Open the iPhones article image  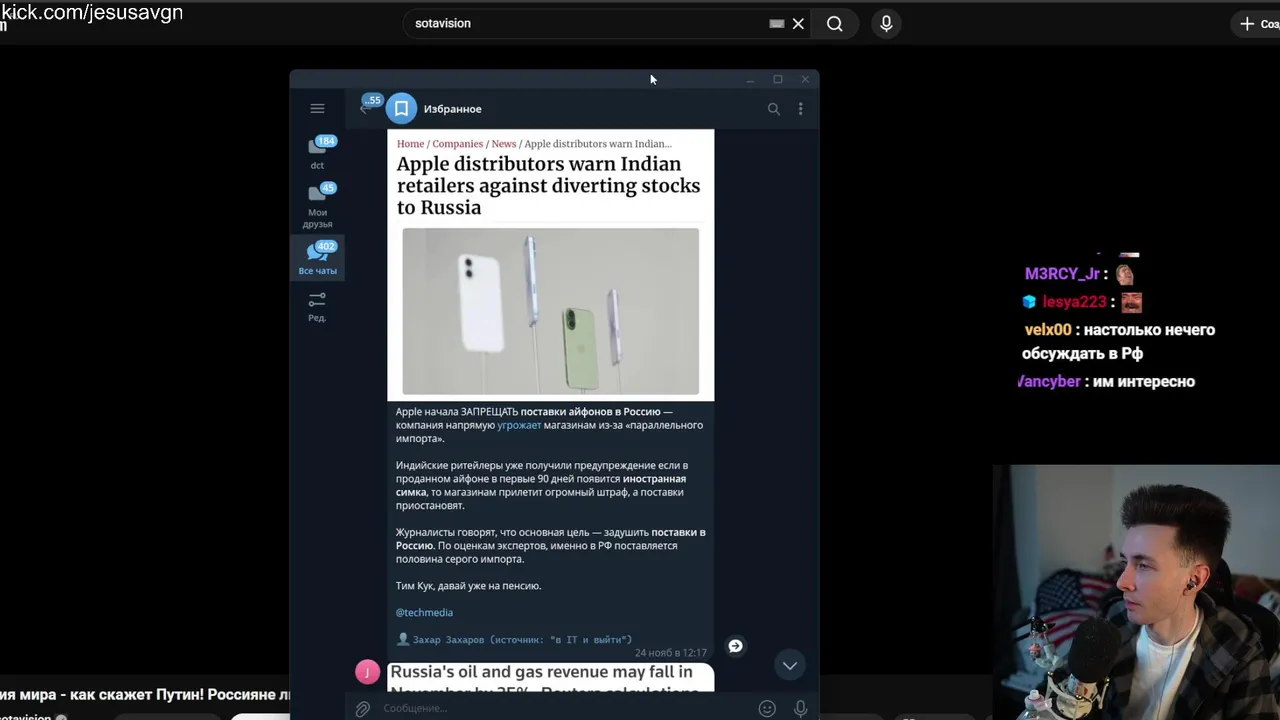click(x=551, y=311)
